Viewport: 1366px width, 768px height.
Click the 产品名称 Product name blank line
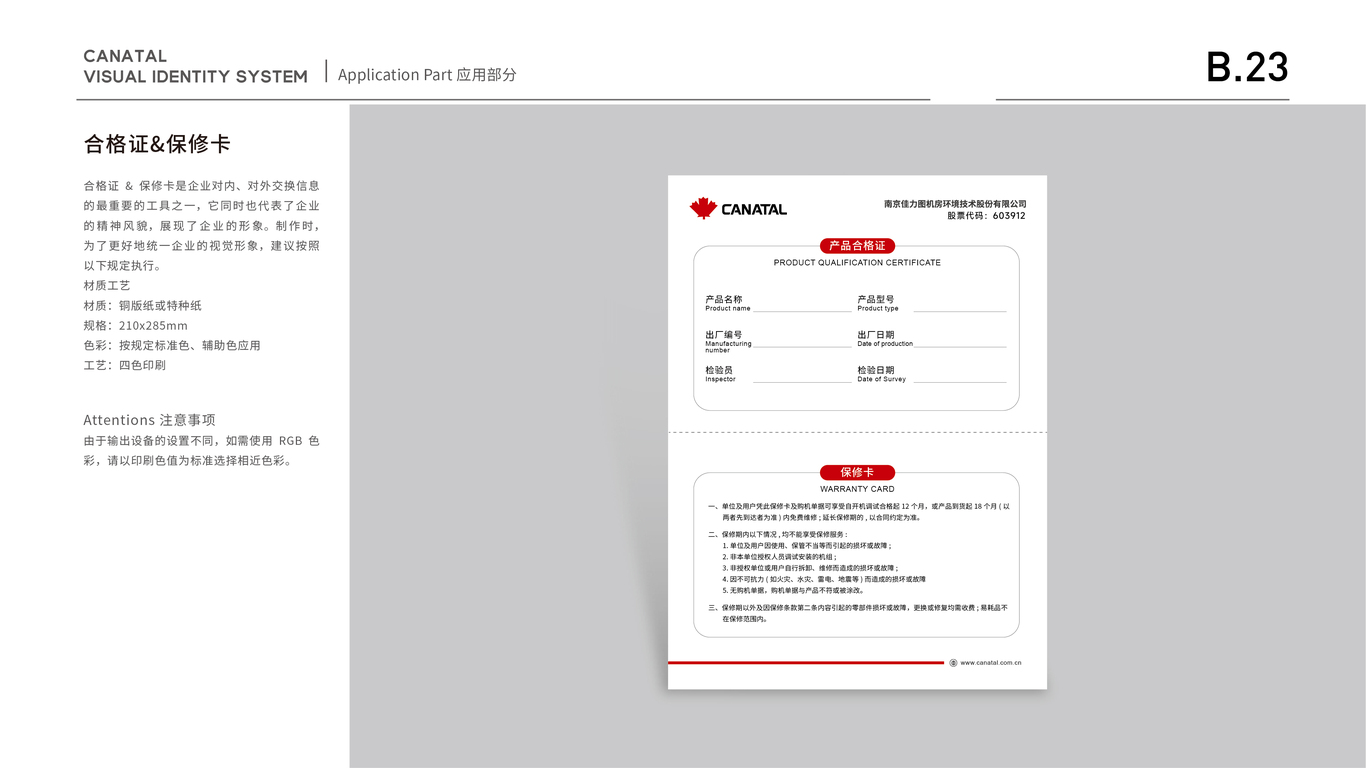tap(802, 311)
